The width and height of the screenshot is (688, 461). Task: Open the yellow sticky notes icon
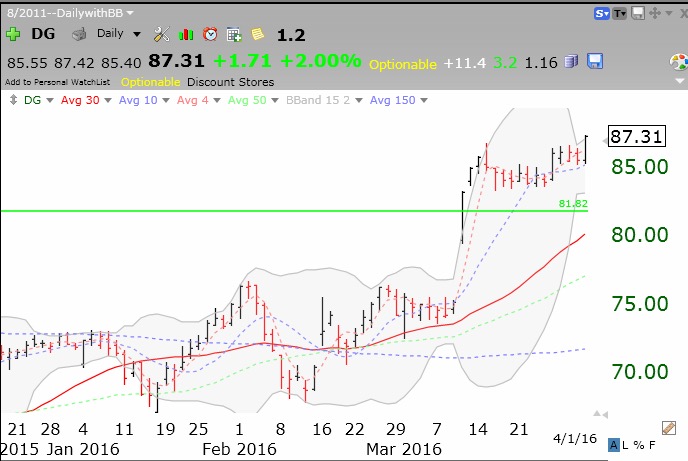pos(256,34)
